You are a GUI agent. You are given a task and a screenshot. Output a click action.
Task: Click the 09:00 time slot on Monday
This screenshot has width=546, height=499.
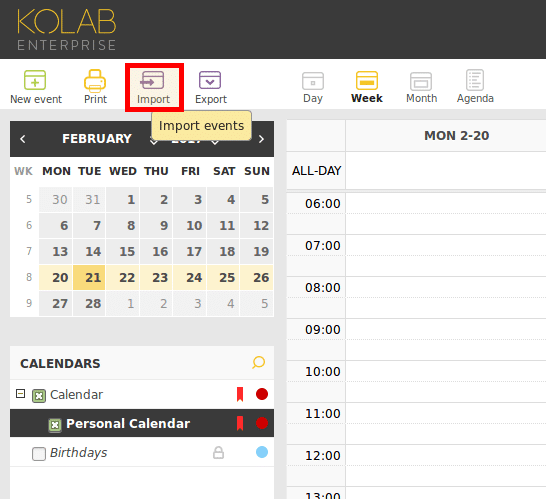(x=446, y=329)
